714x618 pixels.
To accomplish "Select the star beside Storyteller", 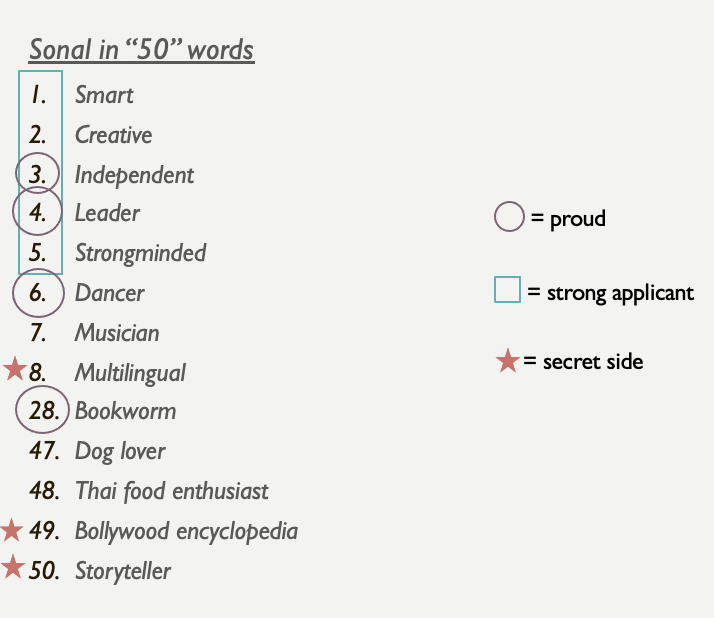I will coord(12,568).
